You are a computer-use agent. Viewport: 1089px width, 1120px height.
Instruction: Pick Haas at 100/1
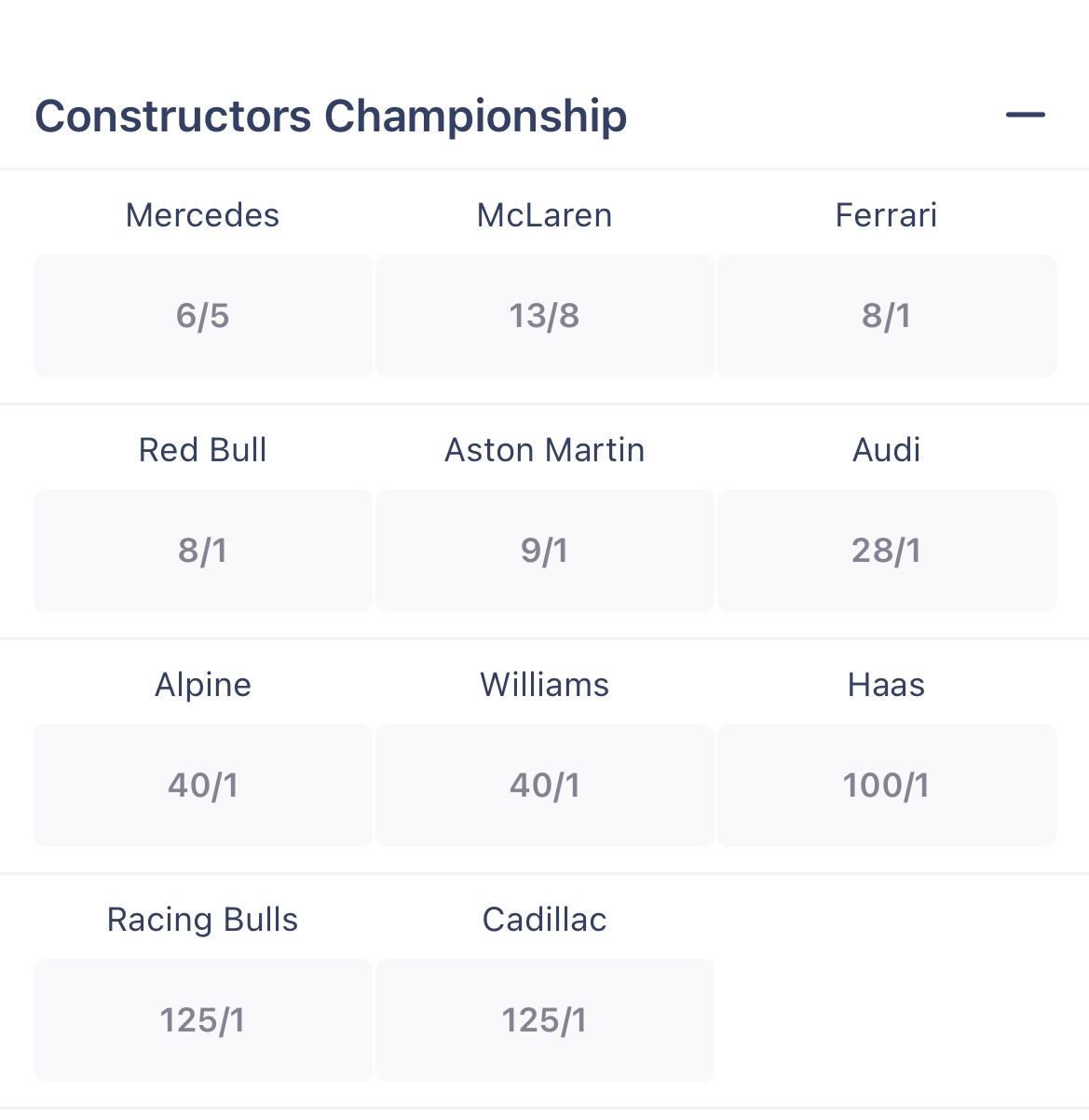click(886, 785)
